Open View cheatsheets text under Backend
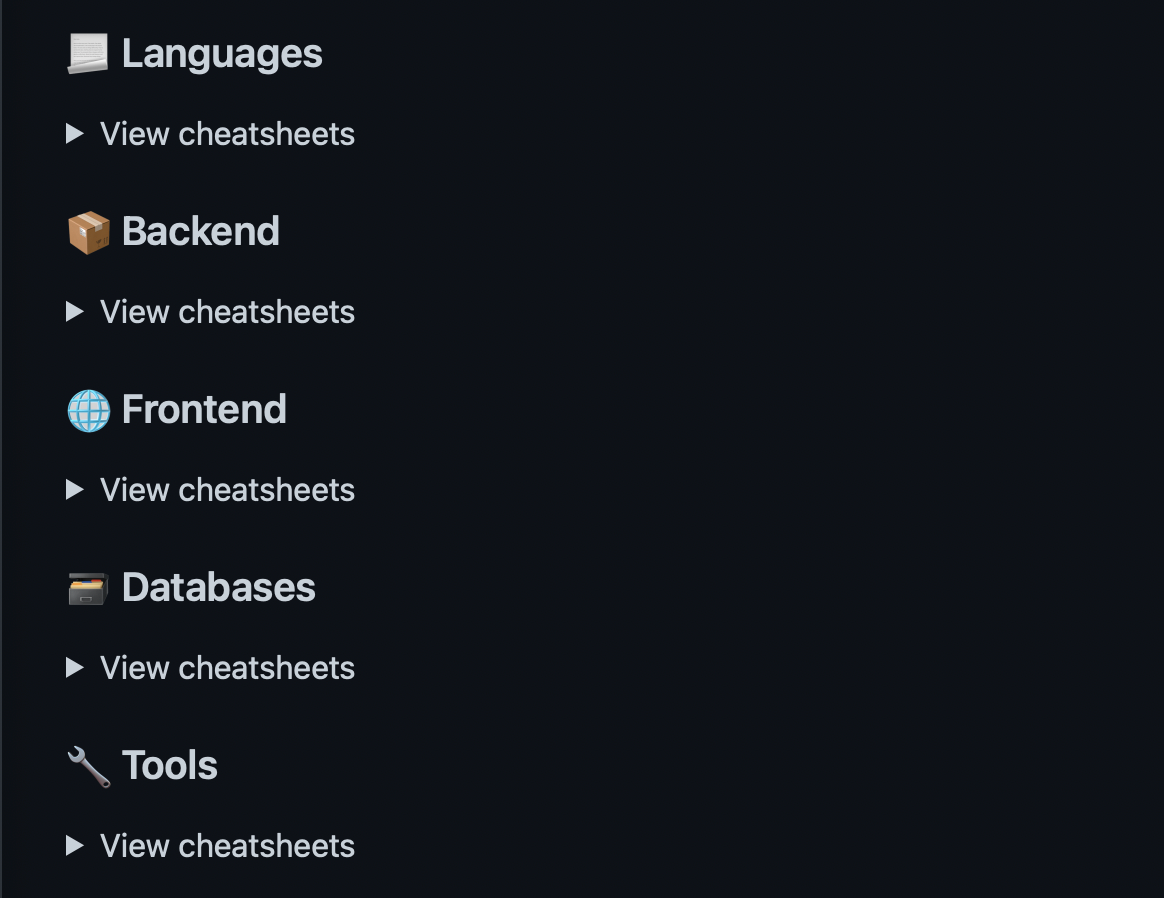Screen dimensions: 1164x898 tap(227, 312)
